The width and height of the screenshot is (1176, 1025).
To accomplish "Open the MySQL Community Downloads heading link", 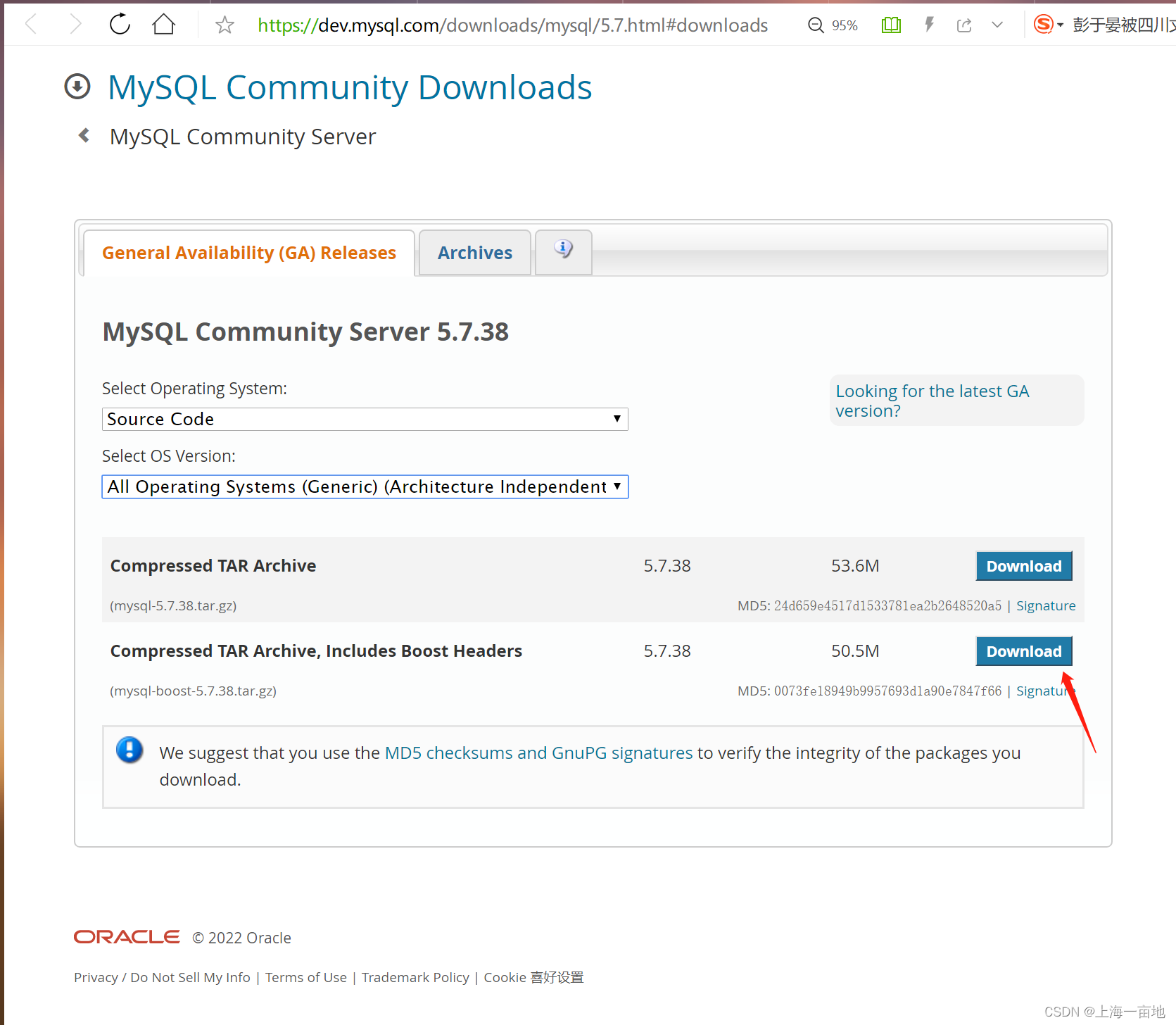I will pos(350,88).
